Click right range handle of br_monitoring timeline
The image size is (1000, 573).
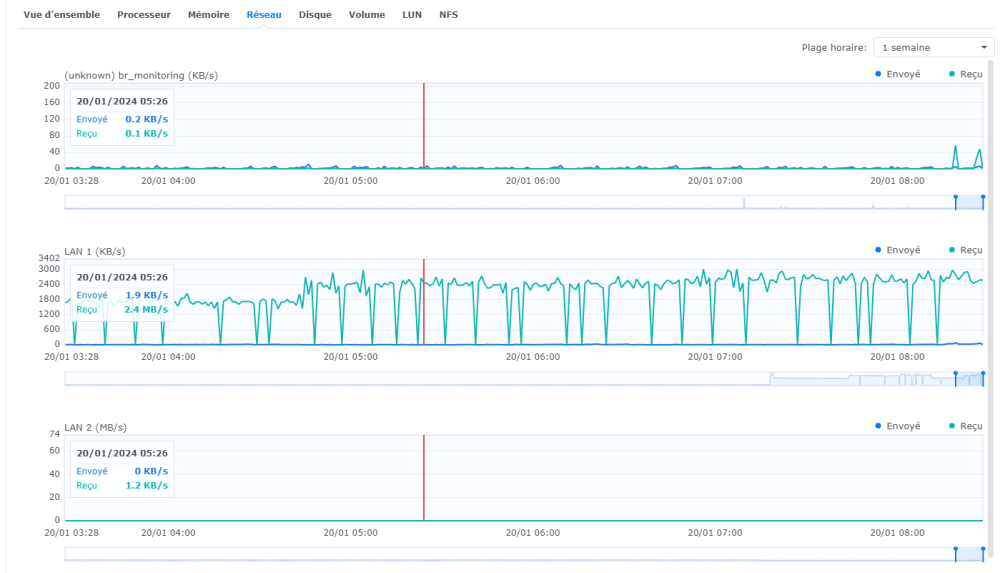983,202
